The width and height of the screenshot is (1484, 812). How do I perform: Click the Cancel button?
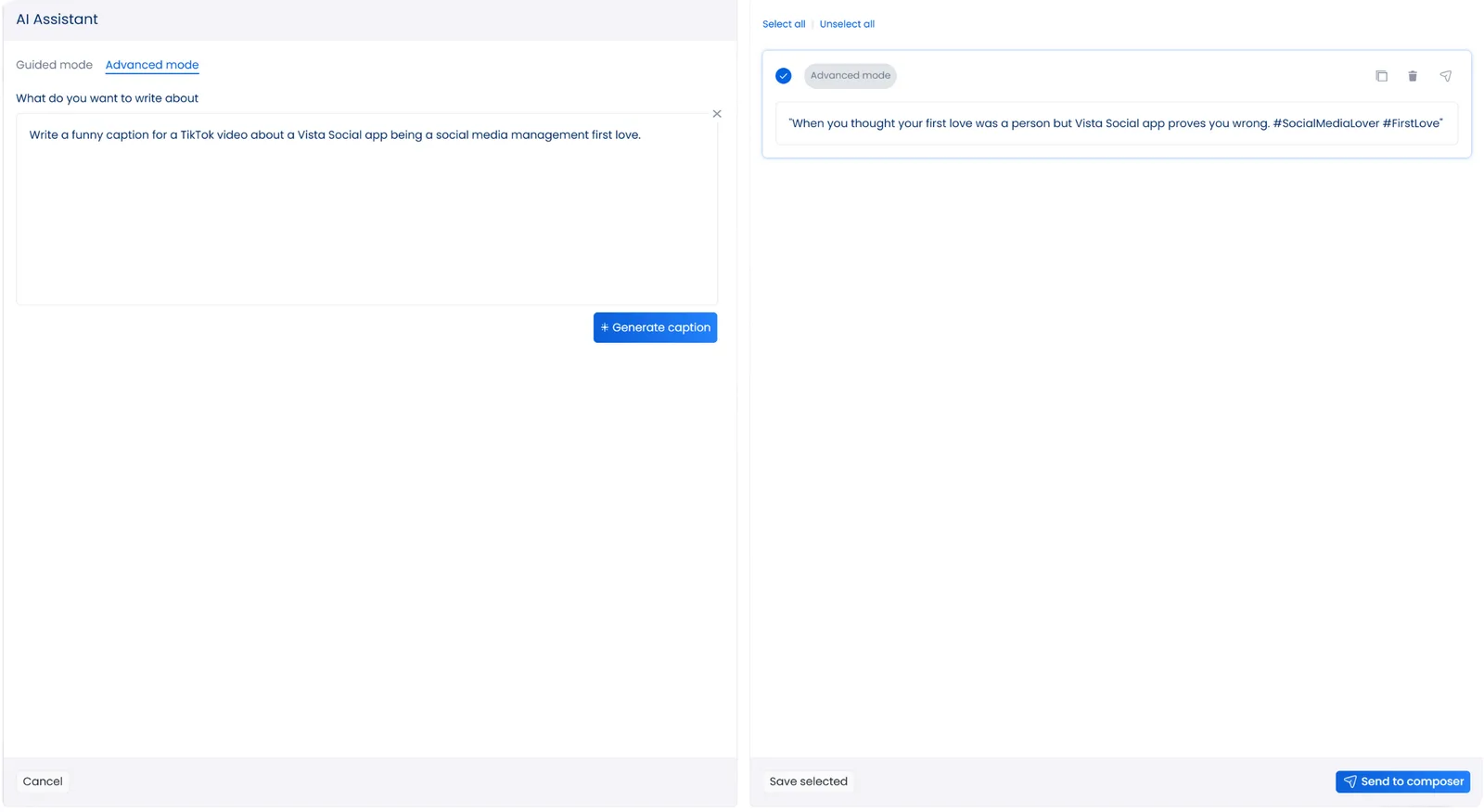click(x=43, y=781)
